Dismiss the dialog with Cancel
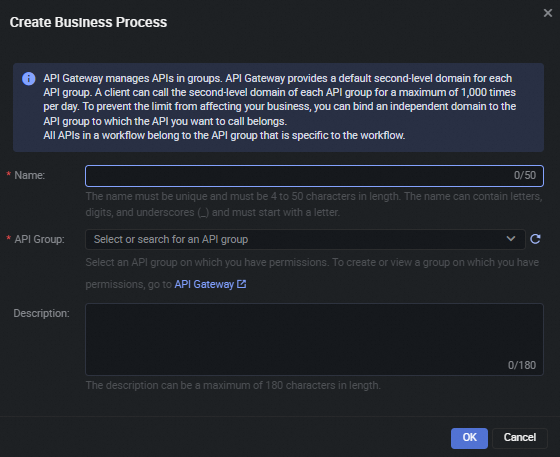 (520, 438)
